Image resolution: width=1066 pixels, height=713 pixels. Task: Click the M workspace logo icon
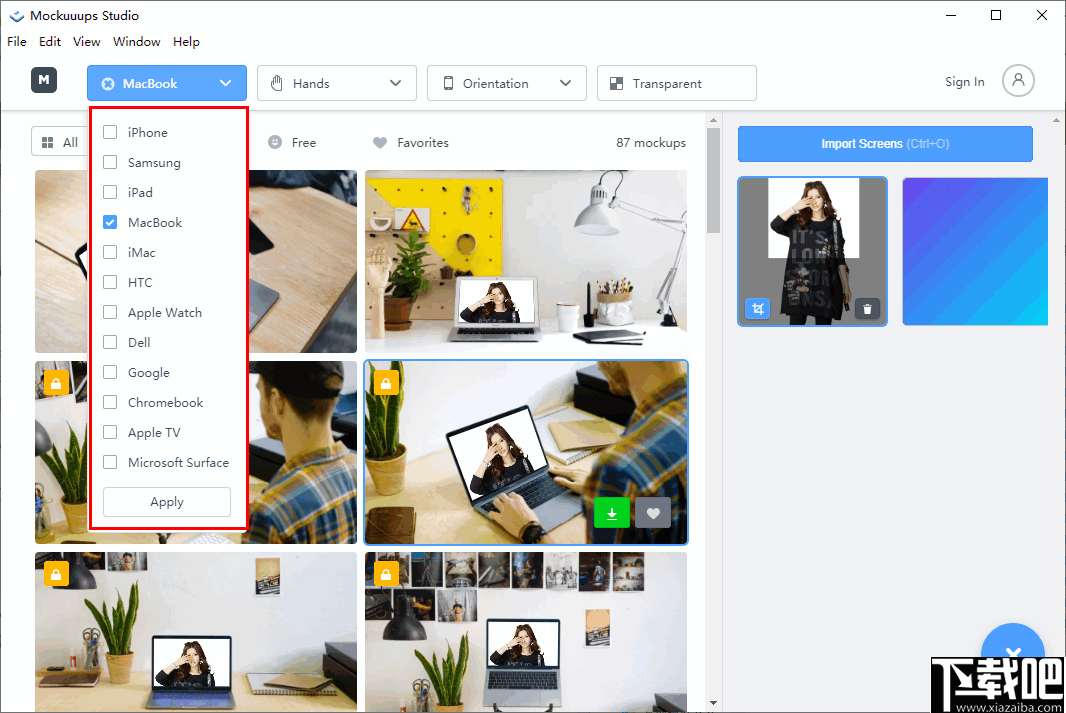43,79
